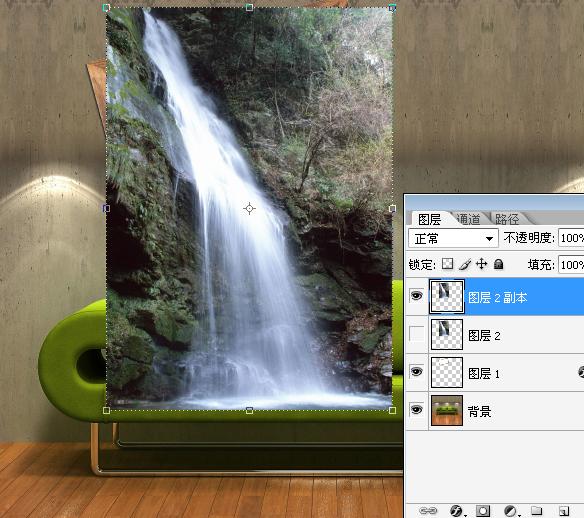Click the 不透明度 opacity value field
The image size is (584, 518).
[571, 238]
